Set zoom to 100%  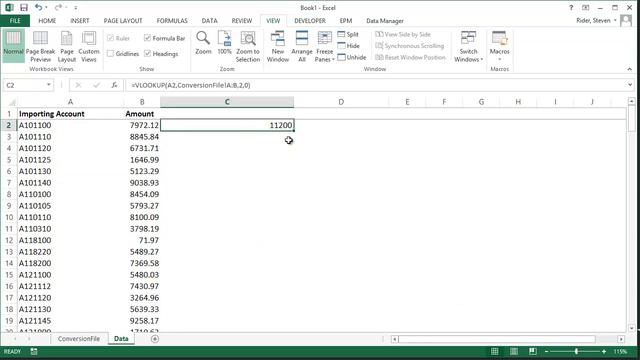[x=224, y=42]
